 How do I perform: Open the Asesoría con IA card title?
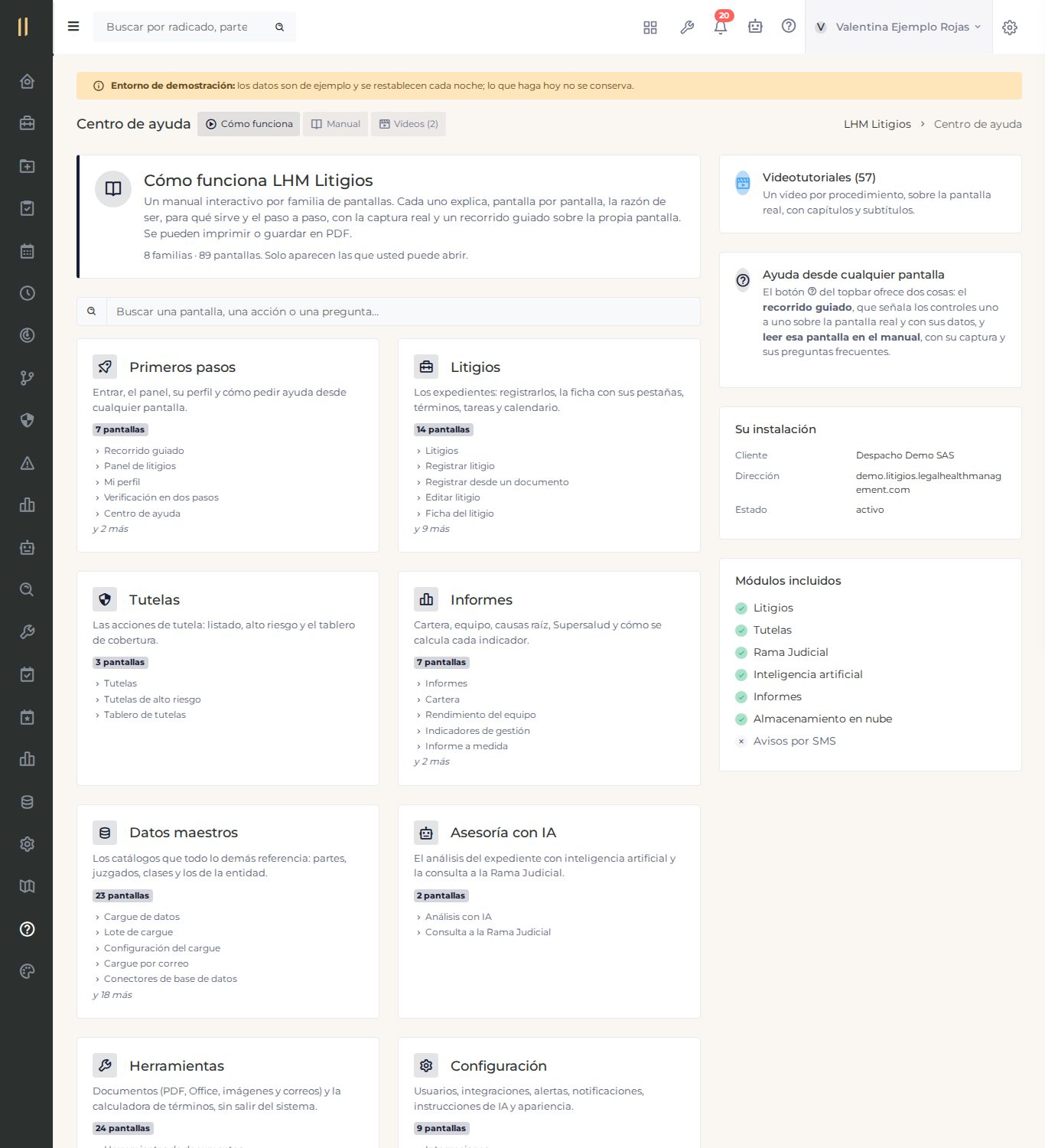coord(503,833)
